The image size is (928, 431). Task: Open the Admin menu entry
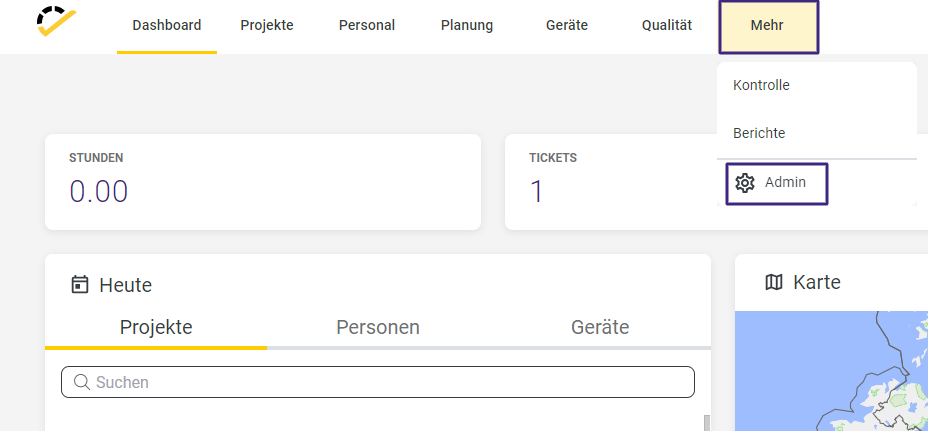coord(776,184)
